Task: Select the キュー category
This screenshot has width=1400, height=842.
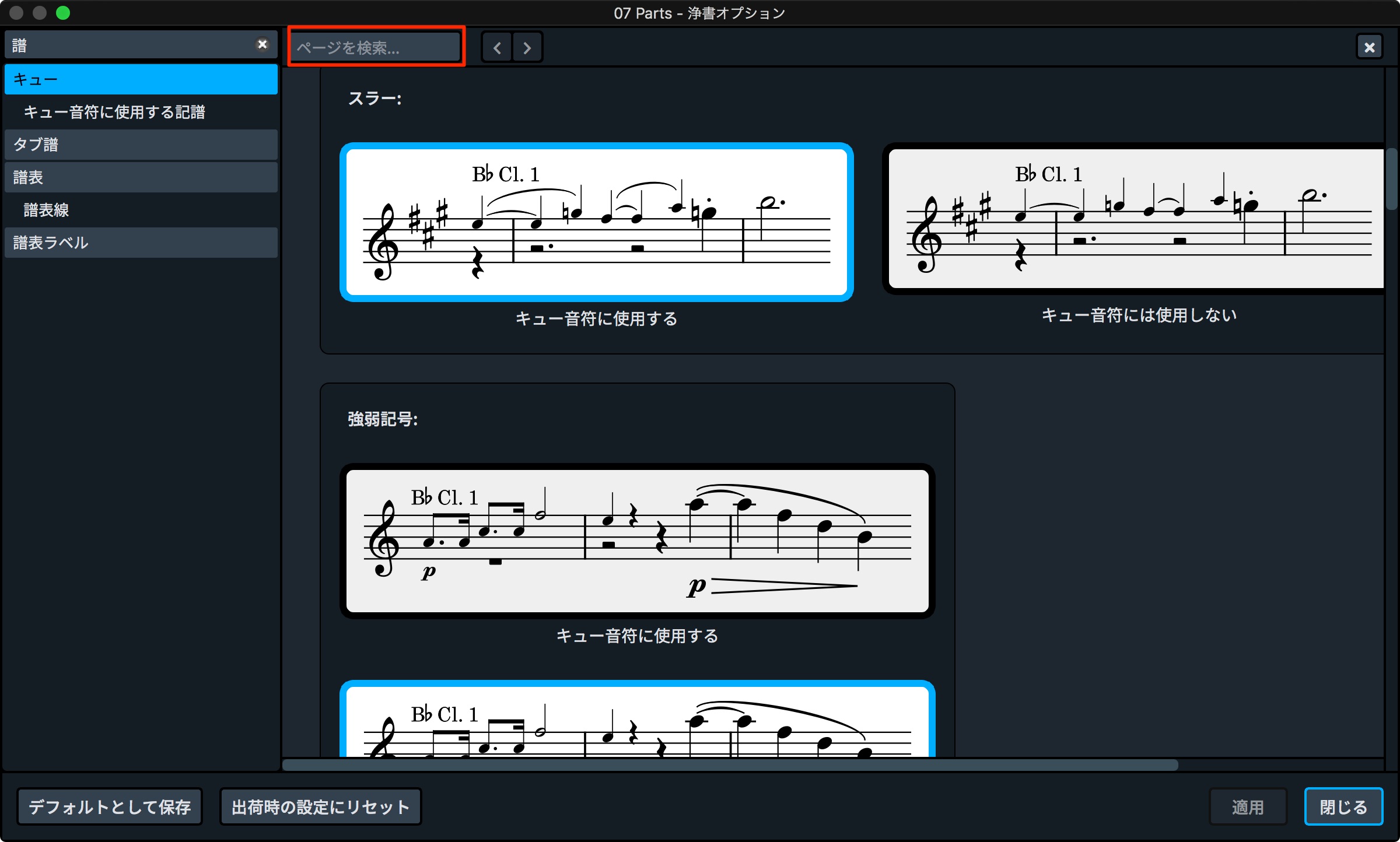Action: tap(141, 79)
